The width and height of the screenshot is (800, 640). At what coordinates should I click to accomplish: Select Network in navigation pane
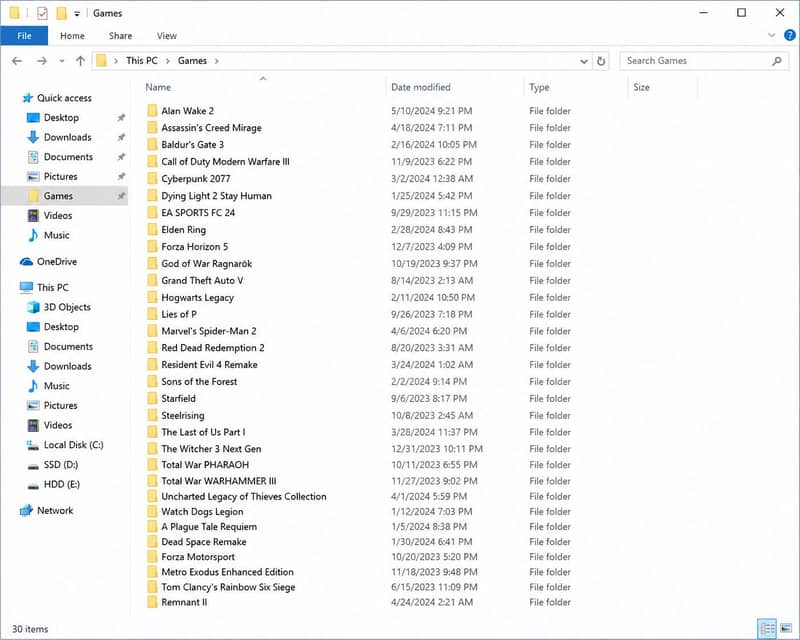55,510
